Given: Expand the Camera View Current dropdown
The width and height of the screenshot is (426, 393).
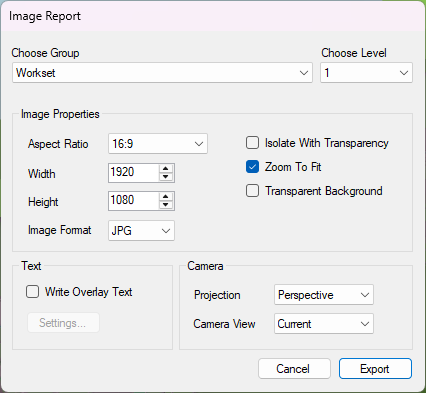Looking at the screenshot, I should click(324, 324).
